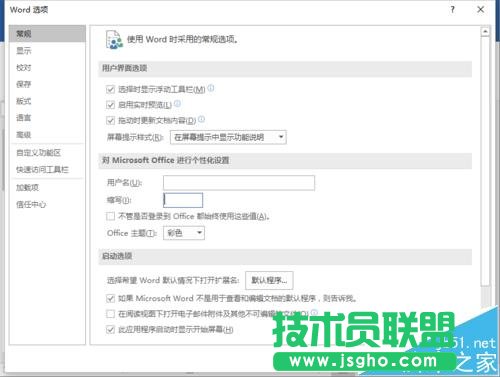Open 快速访问工具栏 category

click(47, 170)
